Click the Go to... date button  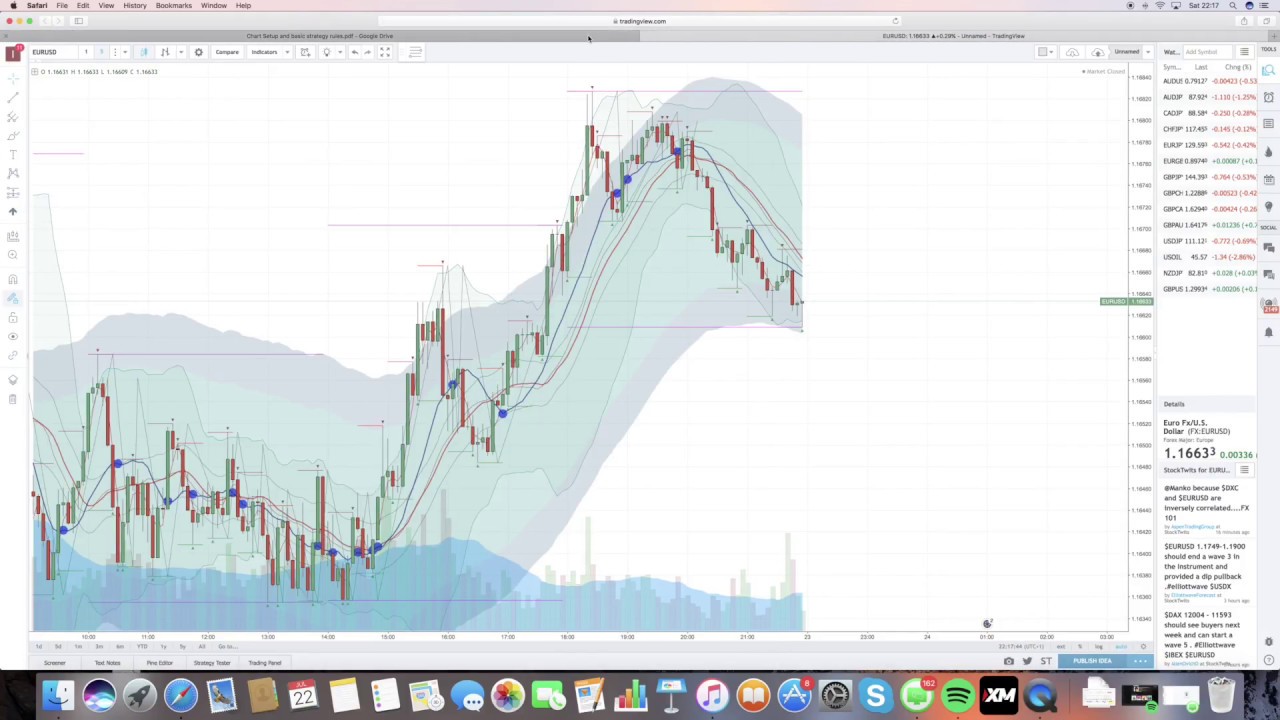pos(227,647)
